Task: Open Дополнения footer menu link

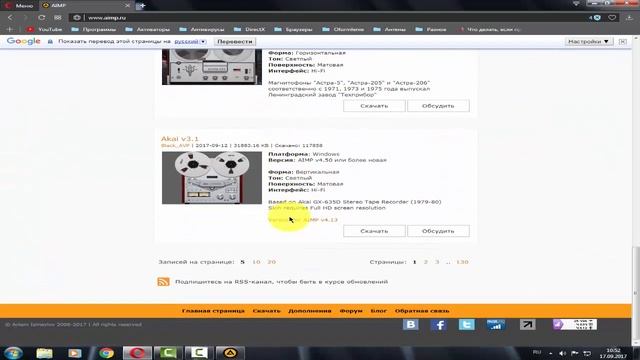Action: click(310, 311)
